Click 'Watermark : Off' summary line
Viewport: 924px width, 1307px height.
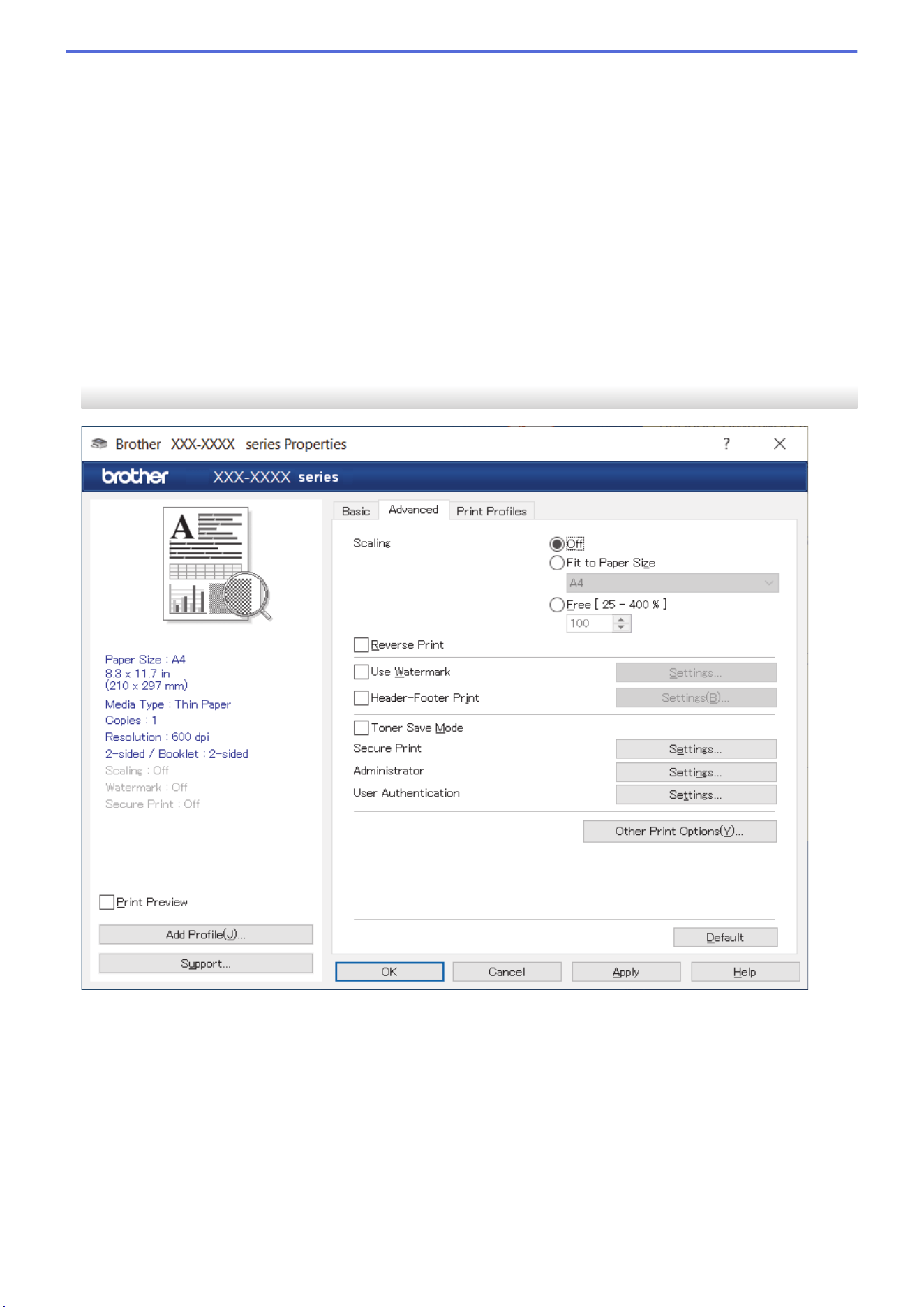pos(146,788)
